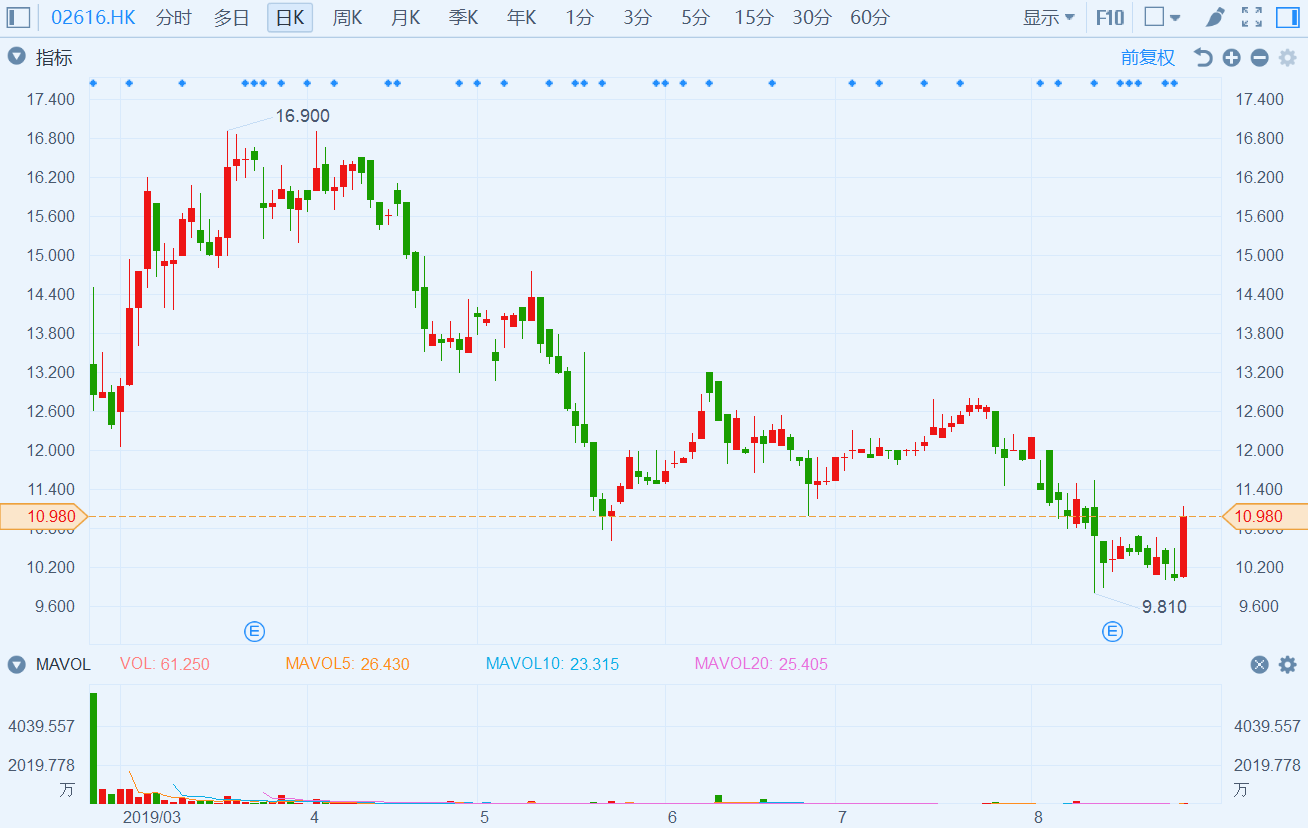
Task: Click the MAVOL20: 25.405 value
Action: (761, 664)
